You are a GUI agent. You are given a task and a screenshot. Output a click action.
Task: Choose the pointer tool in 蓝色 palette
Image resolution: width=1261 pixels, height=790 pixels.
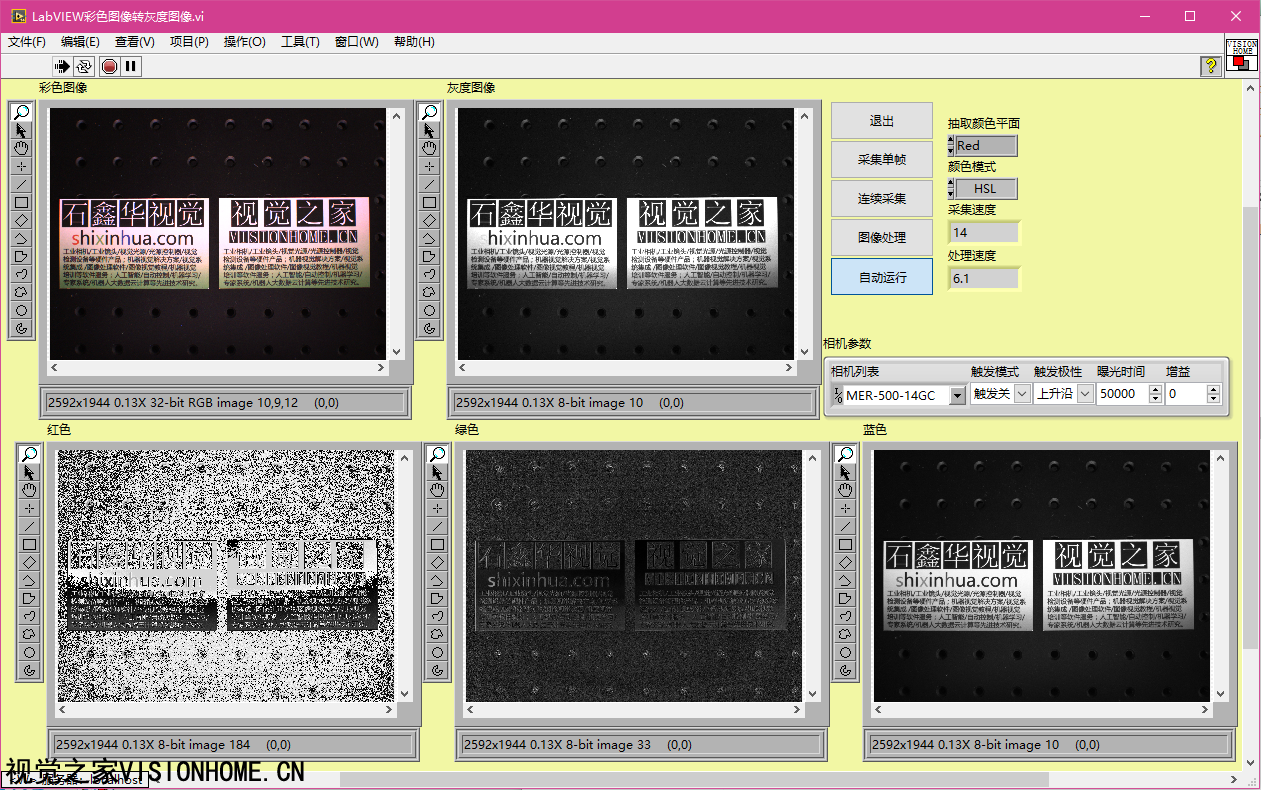845,472
